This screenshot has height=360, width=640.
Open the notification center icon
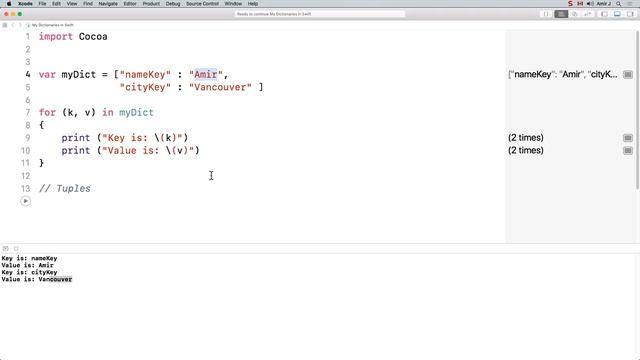(x=631, y=4)
